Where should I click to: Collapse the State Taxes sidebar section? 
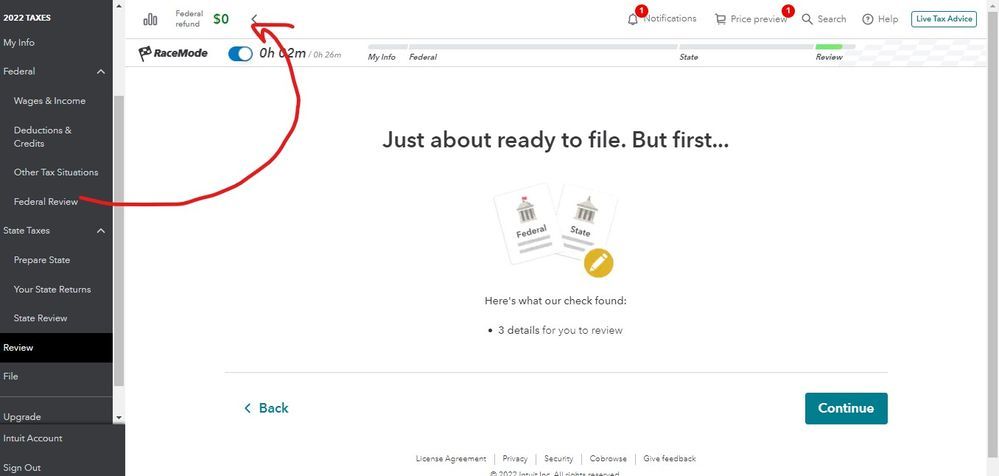[101, 231]
